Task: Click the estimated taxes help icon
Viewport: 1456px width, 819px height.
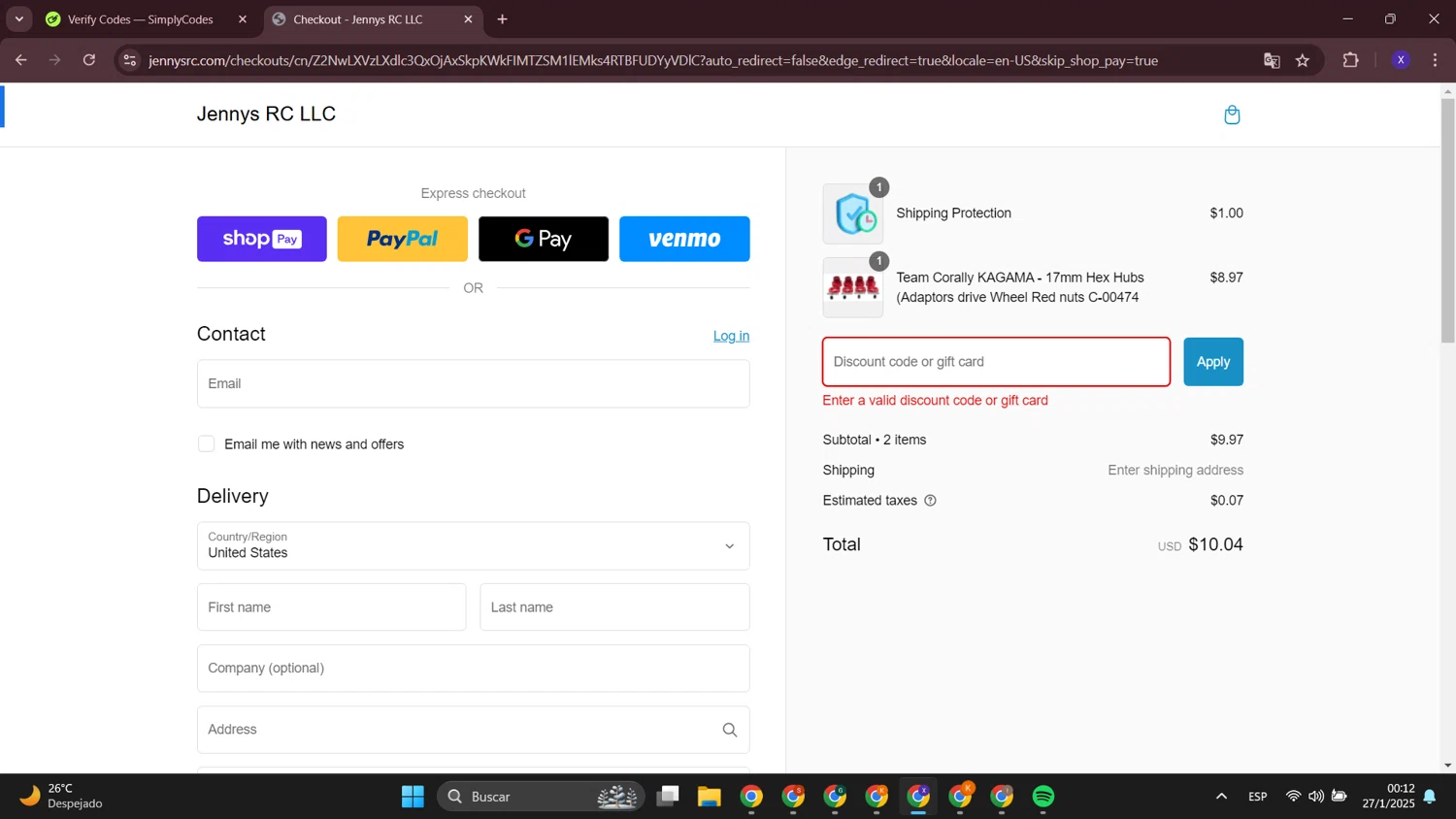Action: click(x=930, y=501)
